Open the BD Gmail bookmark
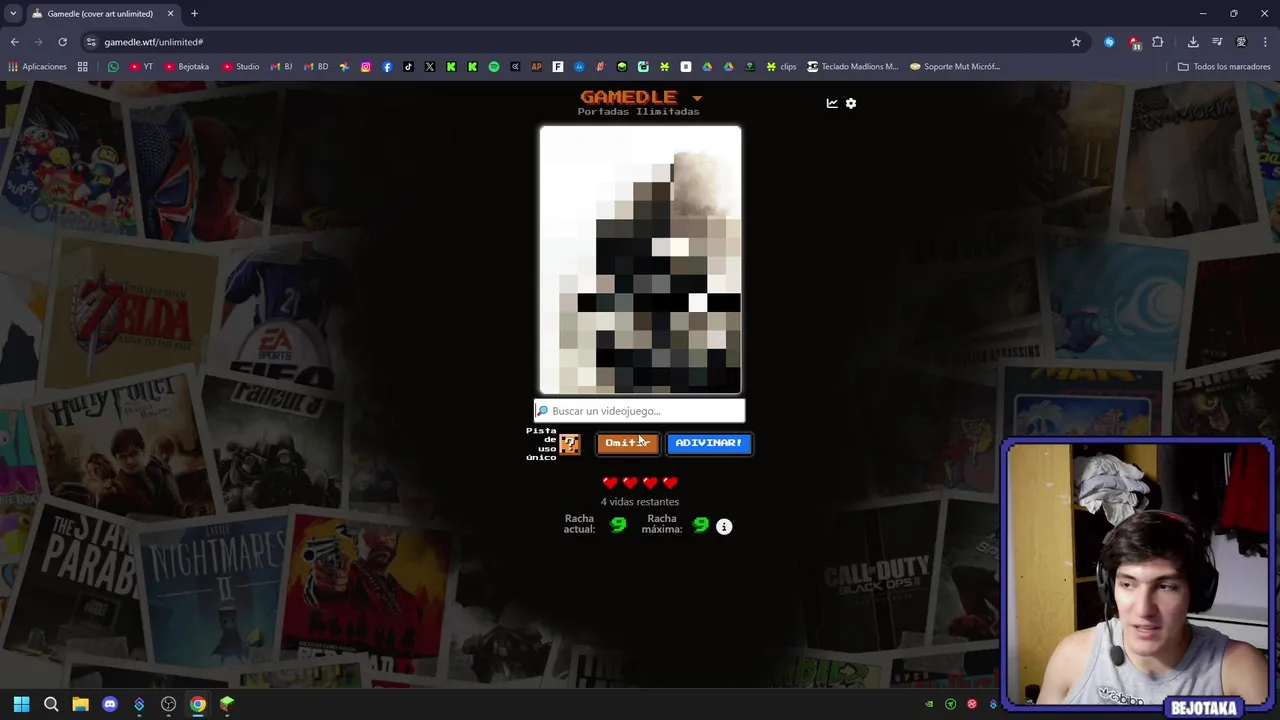The height and width of the screenshot is (720, 1280). pyautogui.click(x=315, y=67)
